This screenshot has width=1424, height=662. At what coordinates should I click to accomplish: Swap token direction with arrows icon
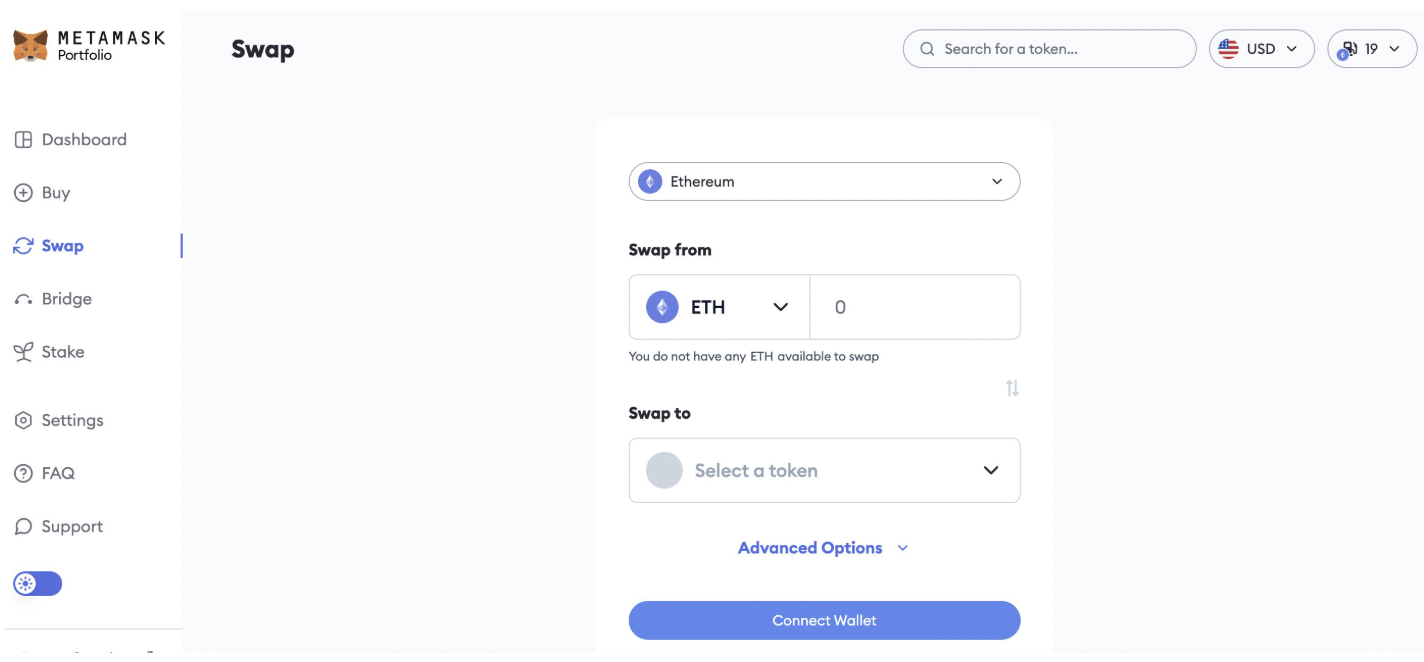point(1012,388)
